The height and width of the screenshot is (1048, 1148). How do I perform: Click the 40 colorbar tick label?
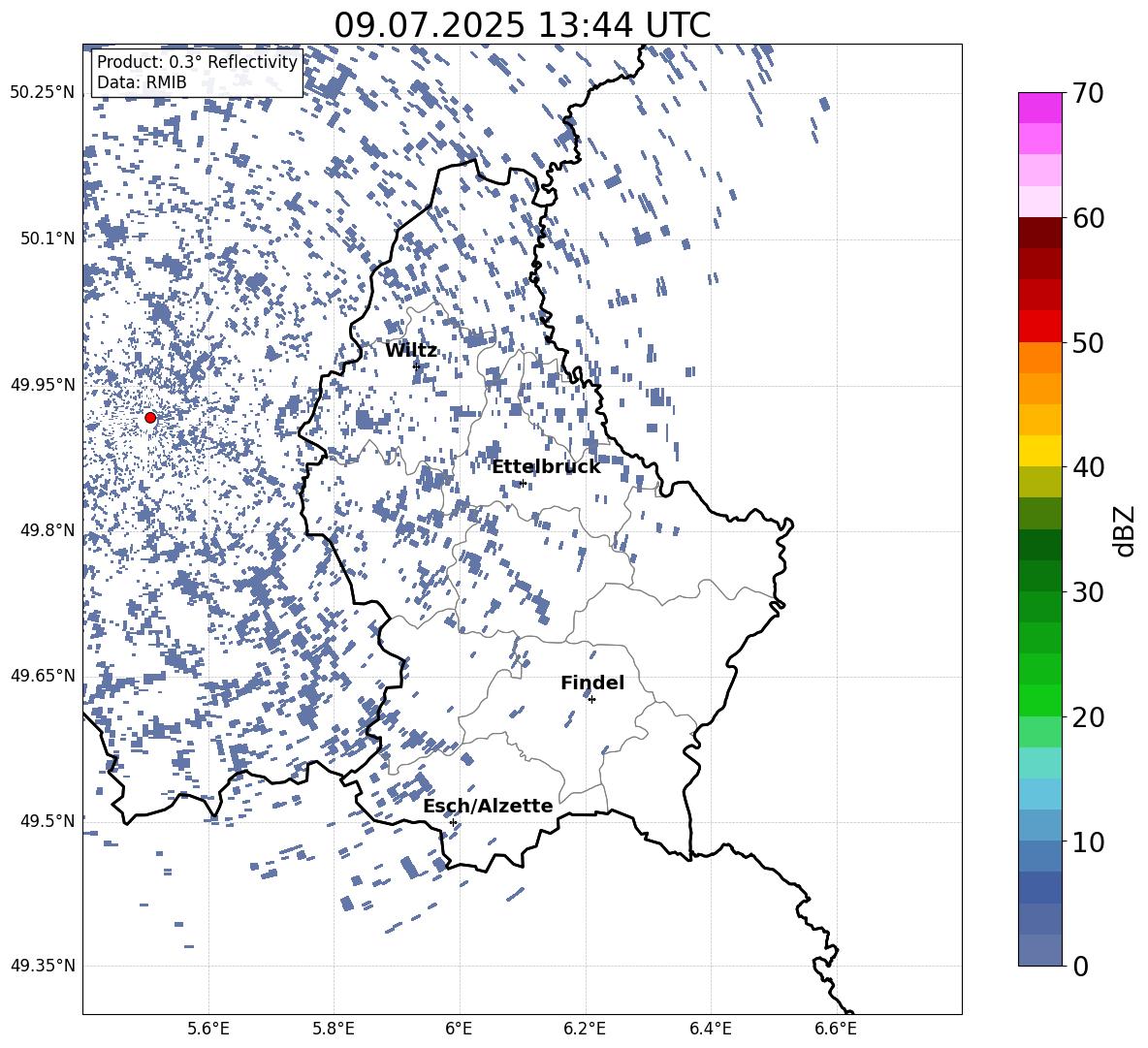pyautogui.click(x=1088, y=467)
